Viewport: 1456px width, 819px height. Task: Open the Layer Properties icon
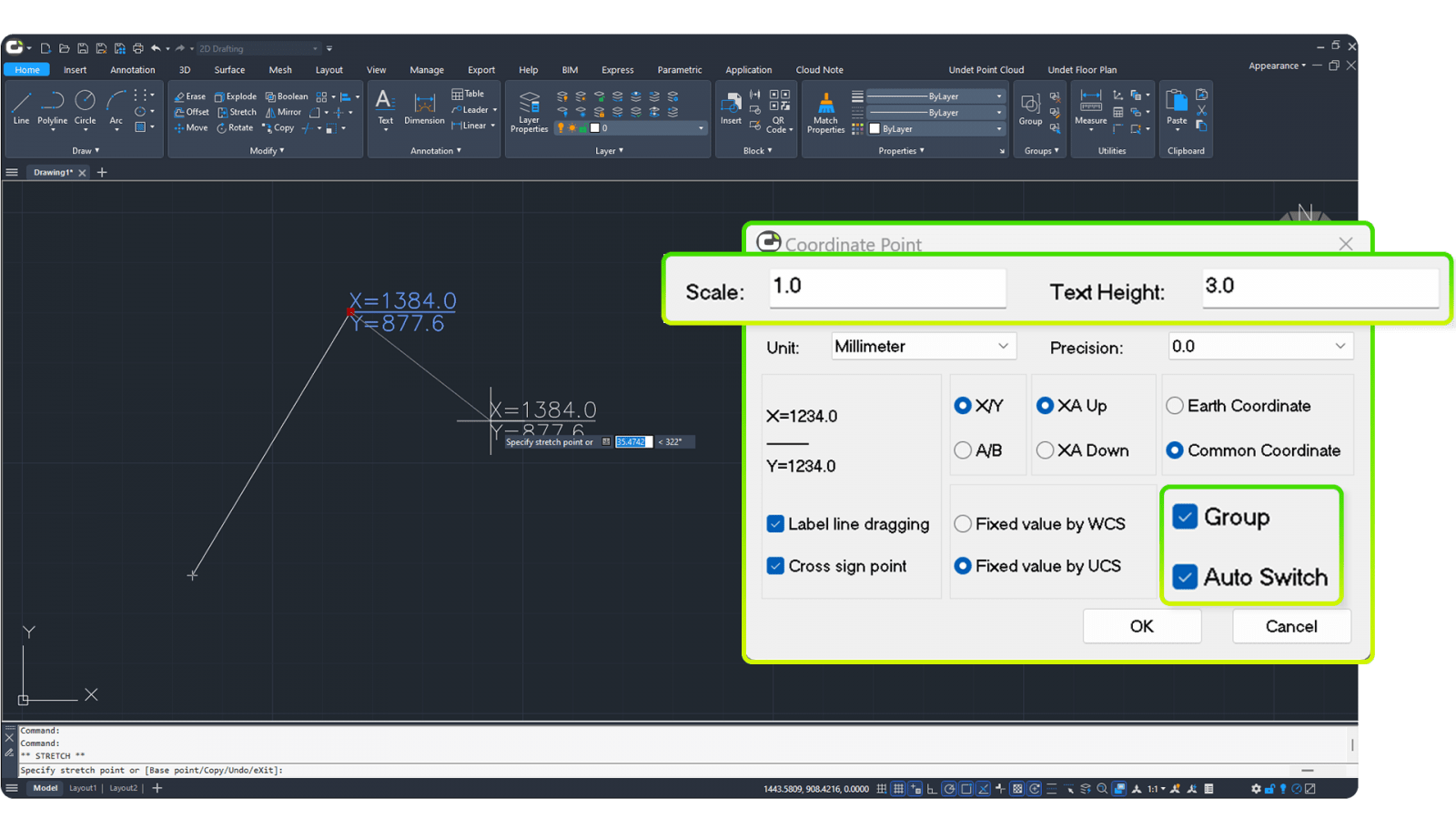tap(529, 103)
